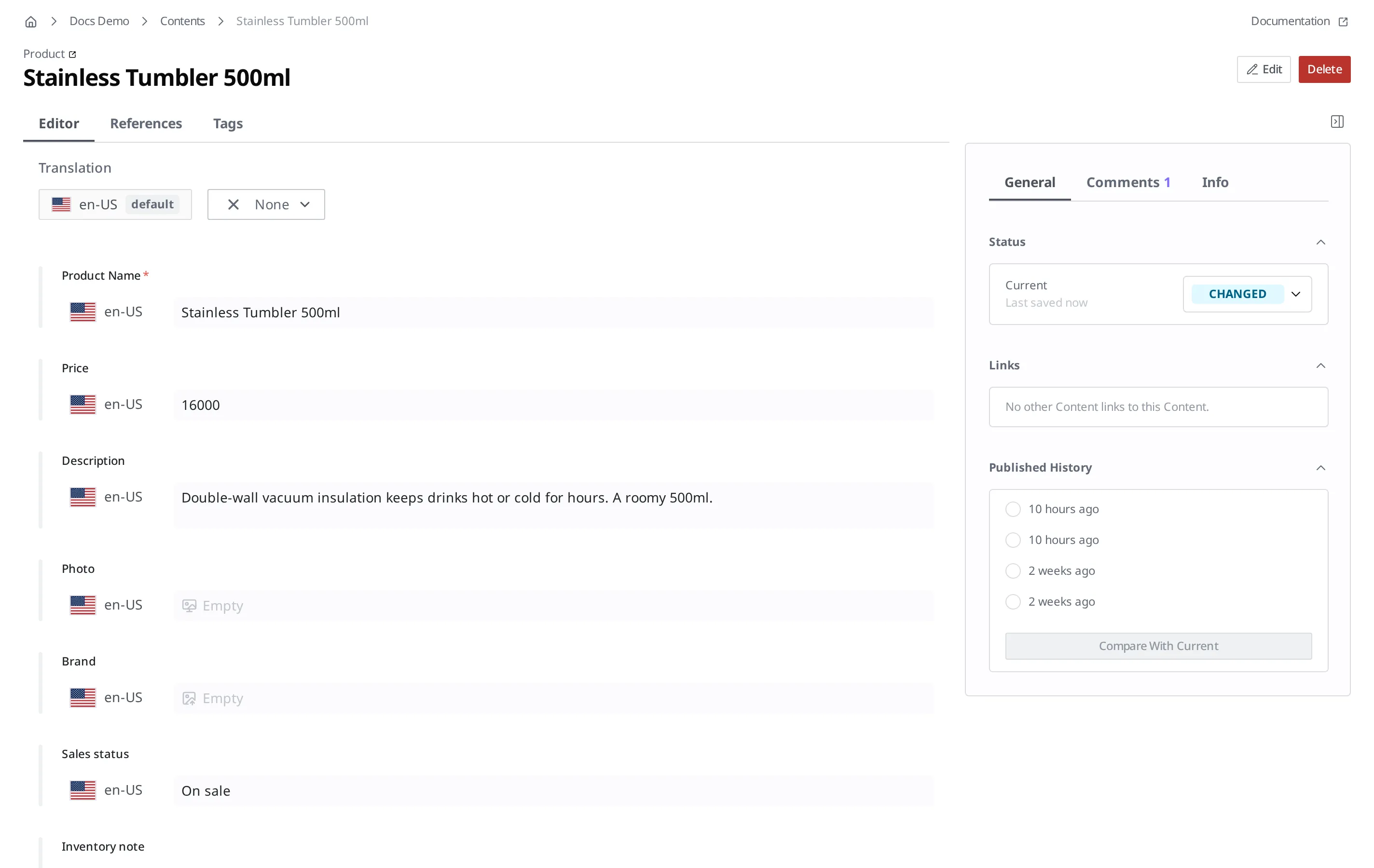
Task: Click the Last saved now text
Action: pos(1046,303)
